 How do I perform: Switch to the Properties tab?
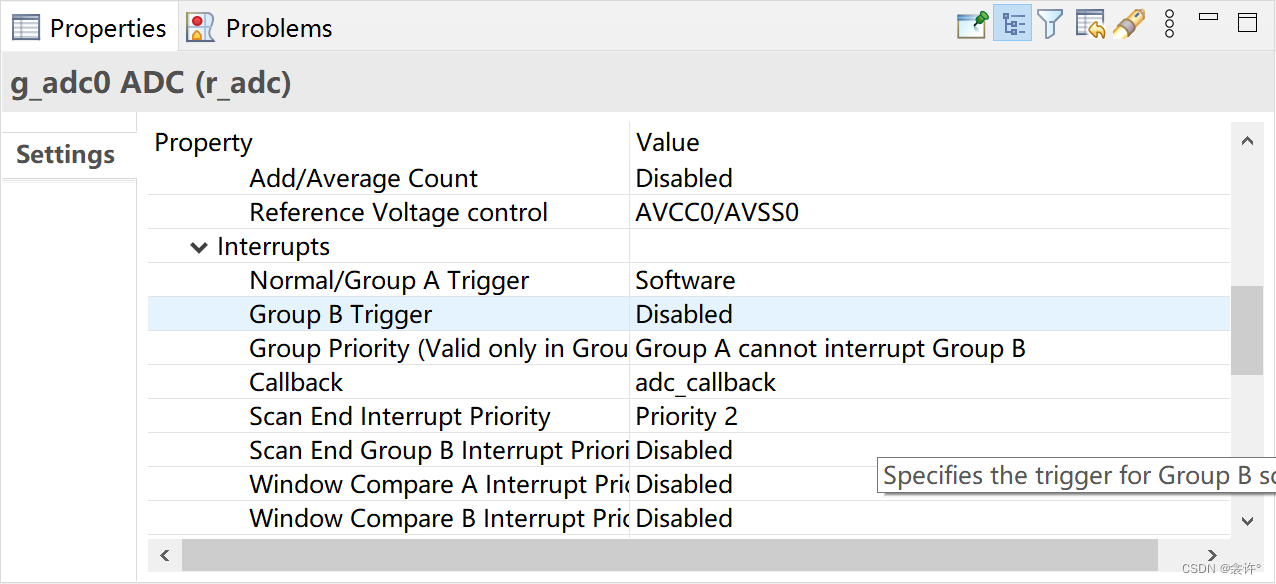click(x=89, y=27)
